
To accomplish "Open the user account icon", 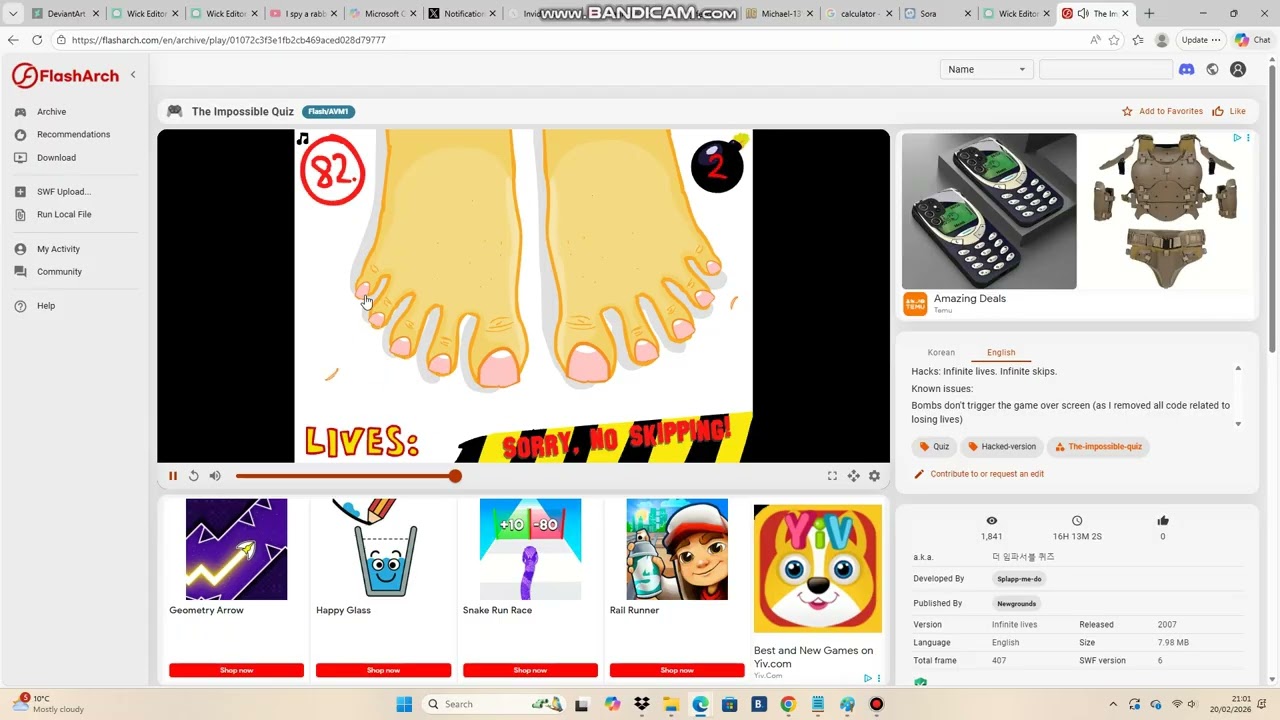I will 1238,69.
